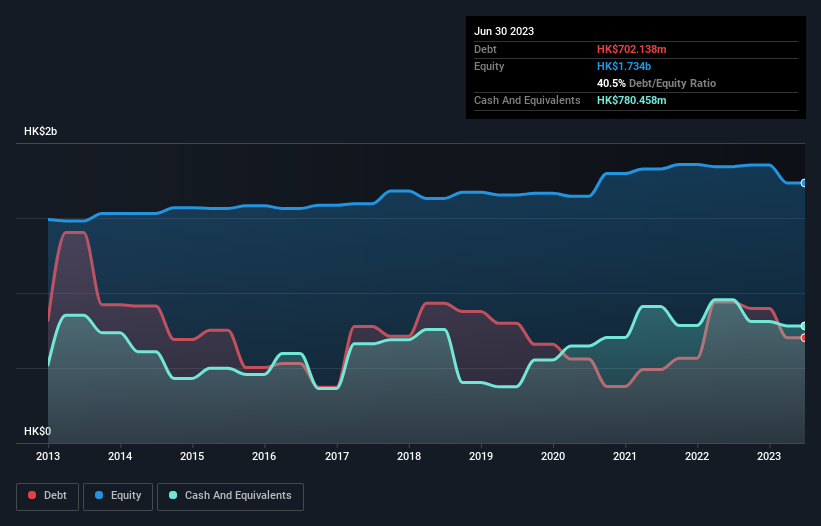Click the Equity row label in tooltip
821x526 pixels.
[489, 66]
